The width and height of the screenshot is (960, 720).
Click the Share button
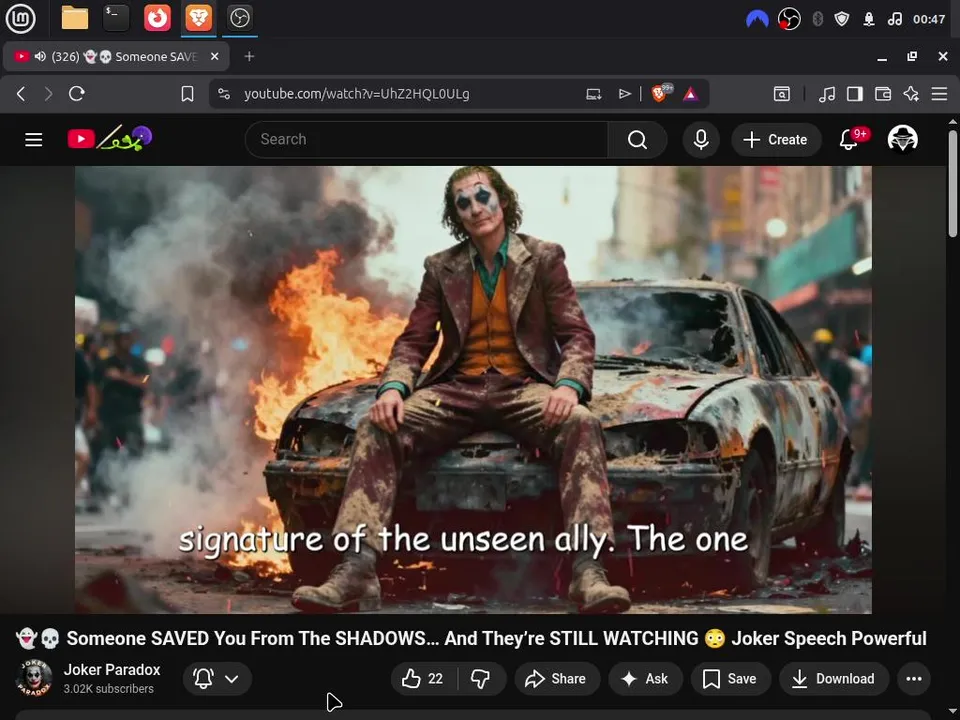pos(557,678)
